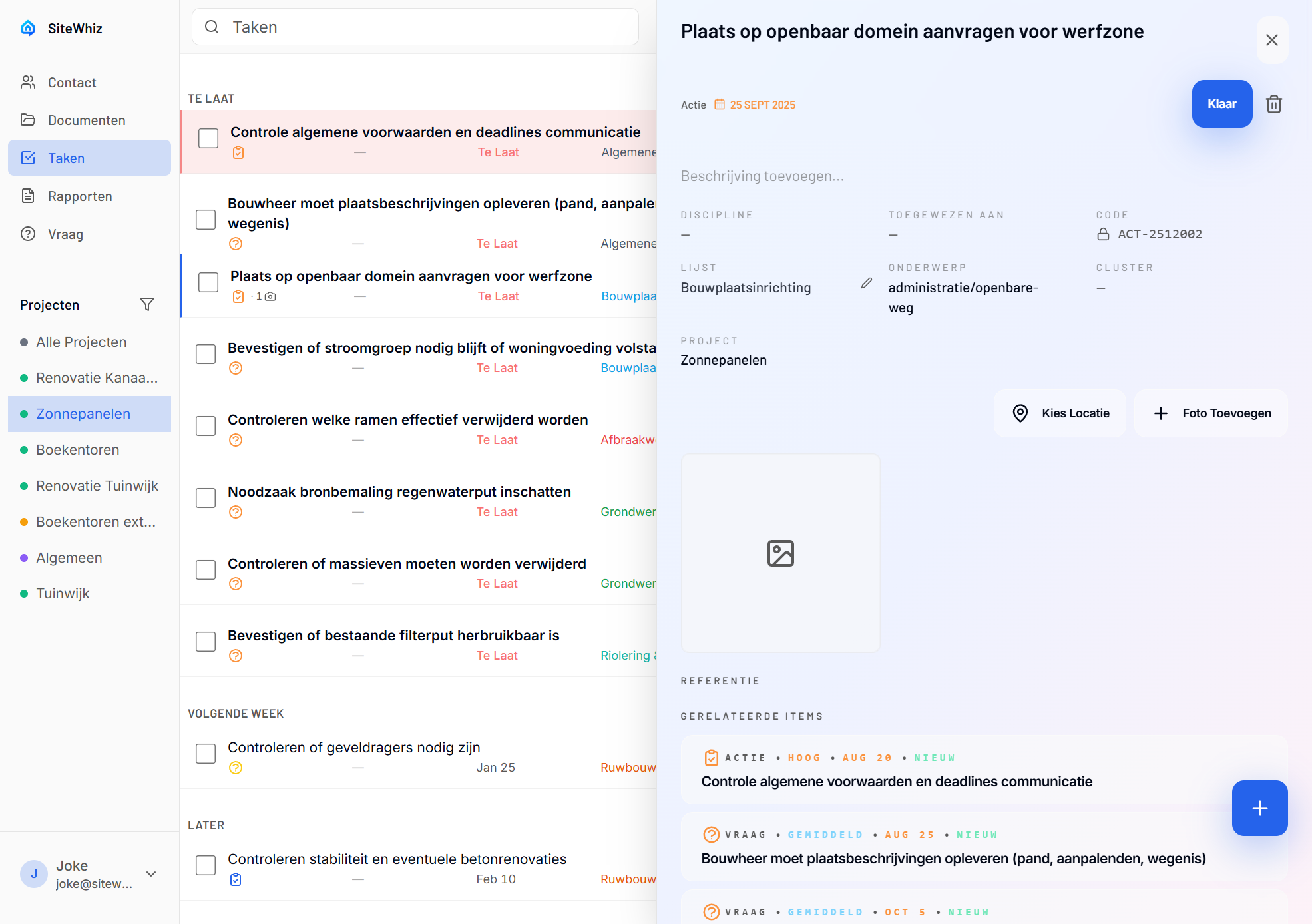The image size is (1312, 924).
Task: Check the 'Controle algemene voorwaarden' task checkbox
Action: [x=208, y=138]
